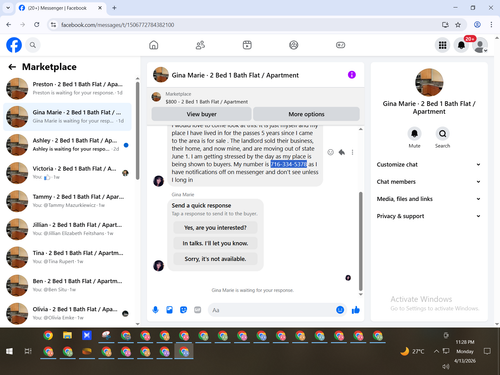Viewport: 500px width, 375px height.
Task: Open the Windows notification center icon
Action: tap(487, 351)
